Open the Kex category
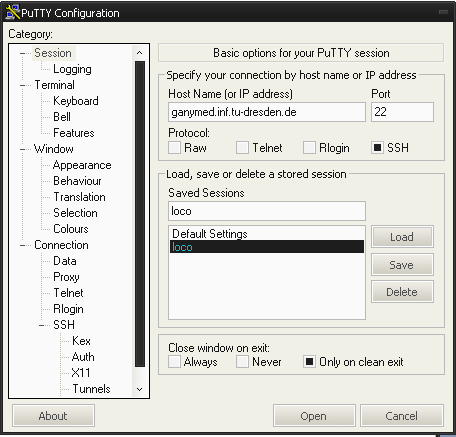 point(81,341)
